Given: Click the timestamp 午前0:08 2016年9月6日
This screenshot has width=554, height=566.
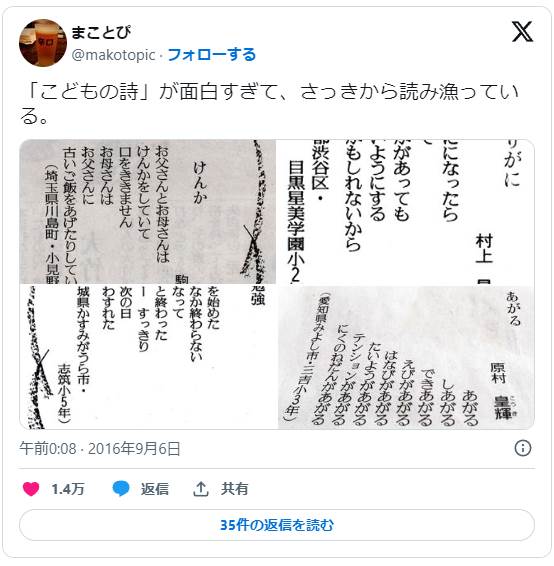Looking at the screenshot, I should click(100, 449).
